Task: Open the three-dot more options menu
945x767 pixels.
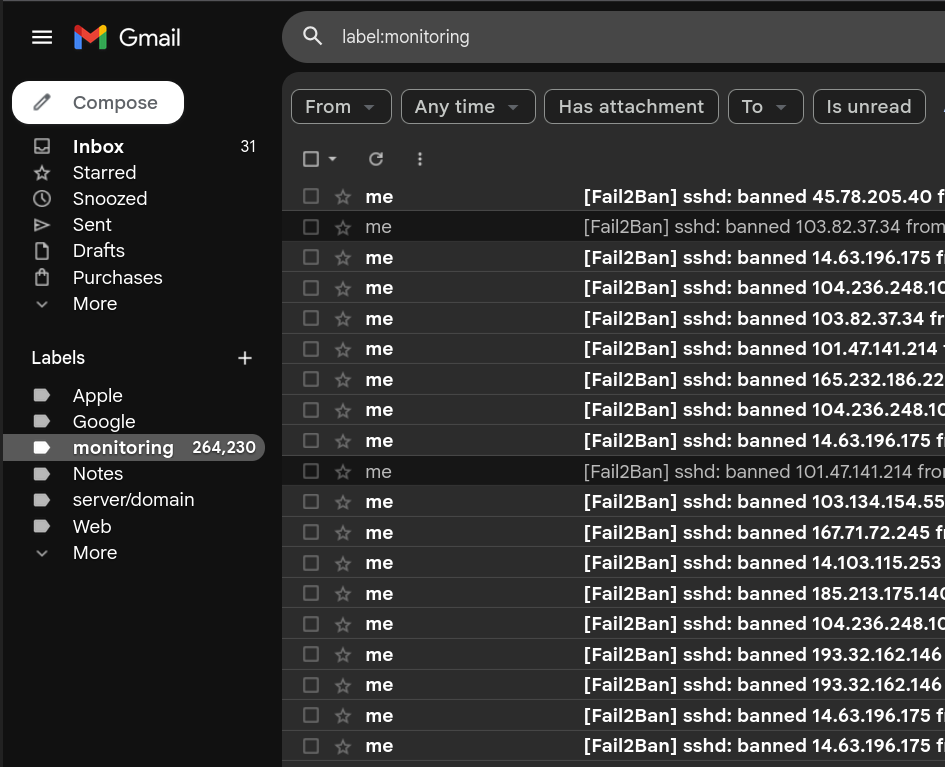Action: pyautogui.click(x=420, y=159)
